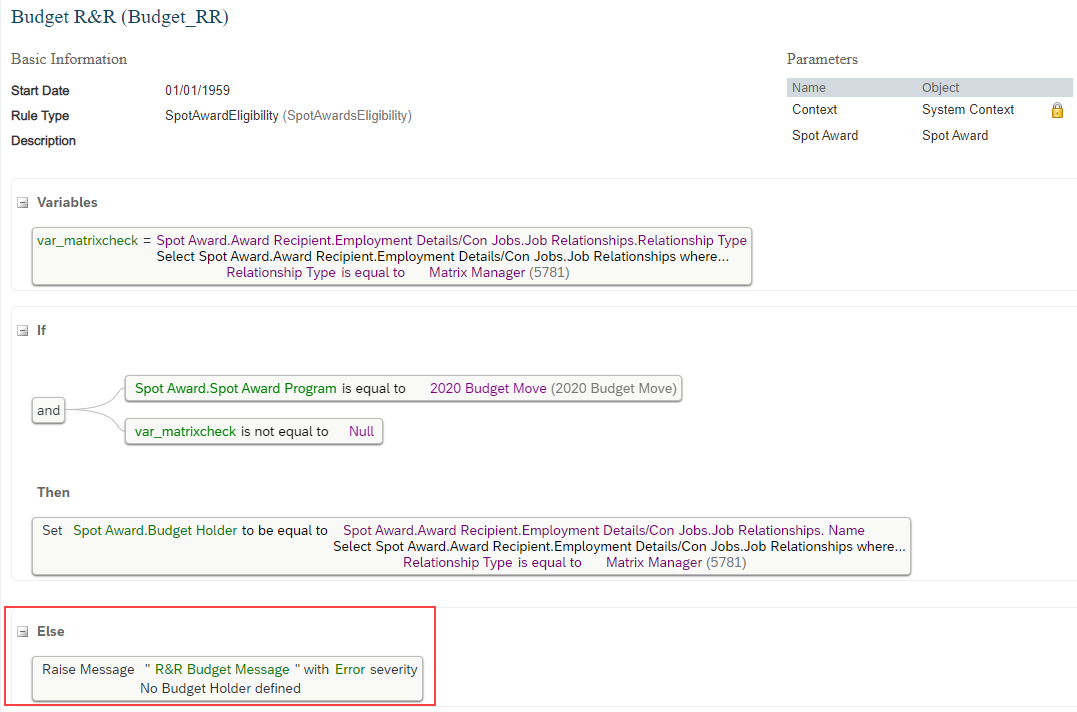
Task: Click the Null value in condition
Action: pos(361,431)
